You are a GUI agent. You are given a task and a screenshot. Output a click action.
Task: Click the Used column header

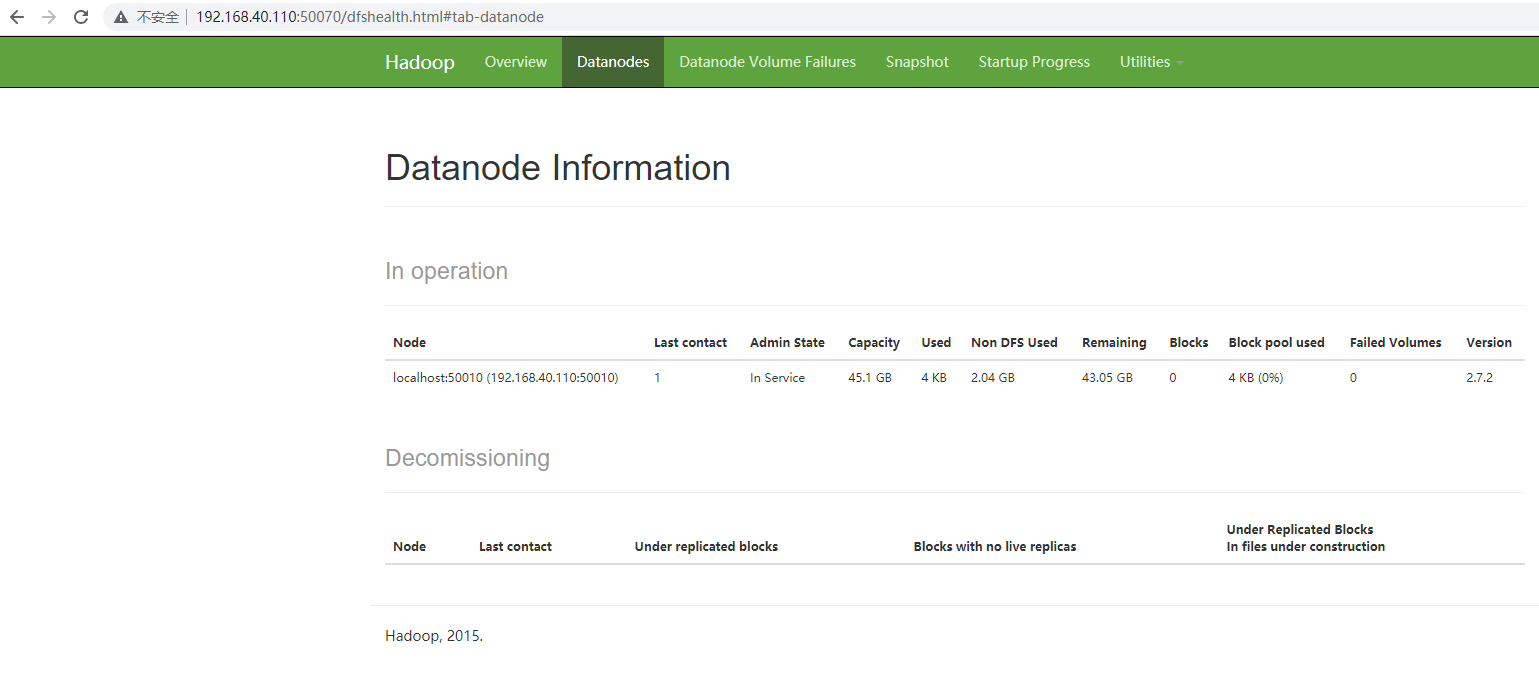pos(936,342)
